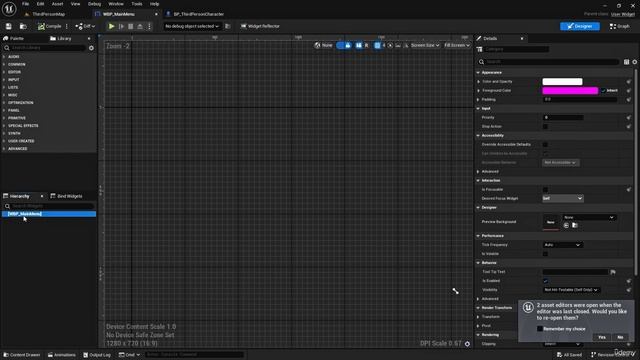Image resolution: width=640 pixels, height=360 pixels.
Task: Toggle the R respect locks button
Action: (366, 45)
